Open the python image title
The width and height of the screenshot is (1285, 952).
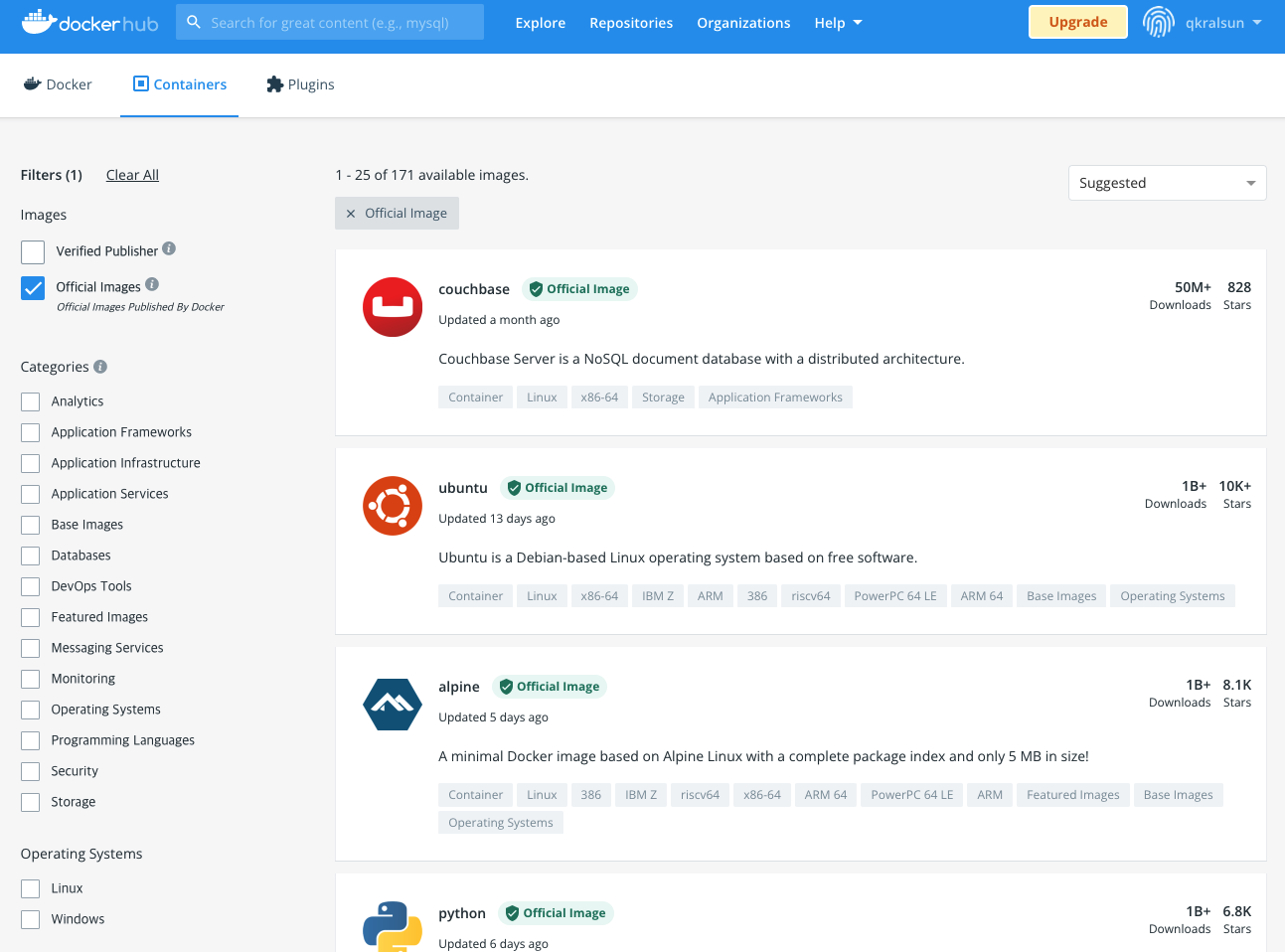tap(462, 913)
